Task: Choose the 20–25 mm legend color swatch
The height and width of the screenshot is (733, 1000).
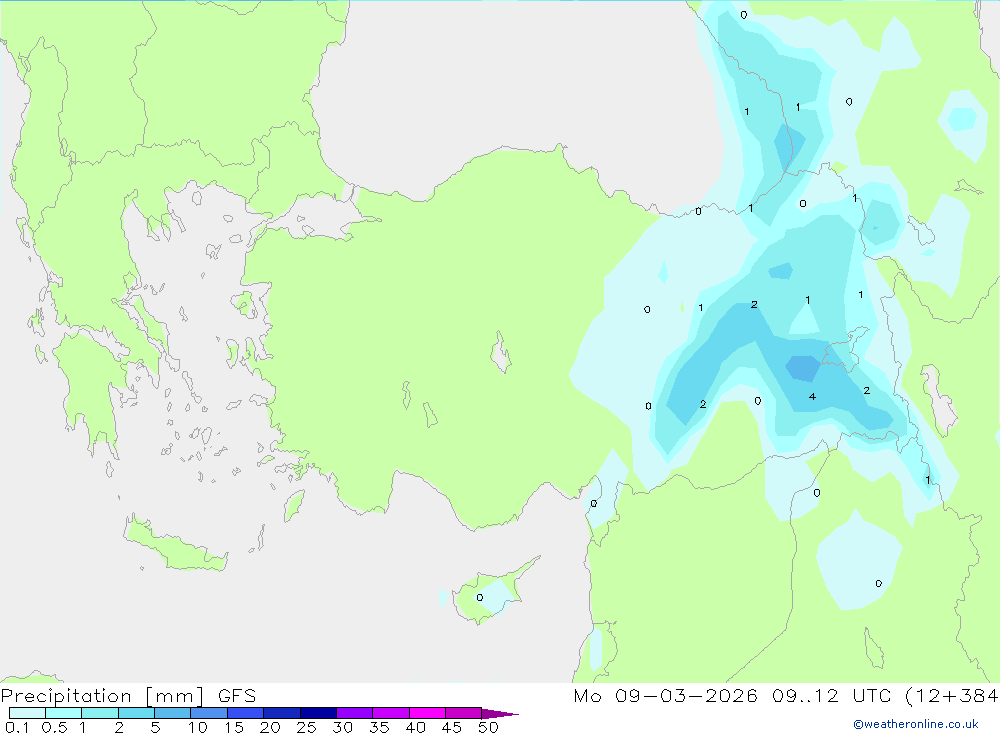Action: click(x=282, y=713)
